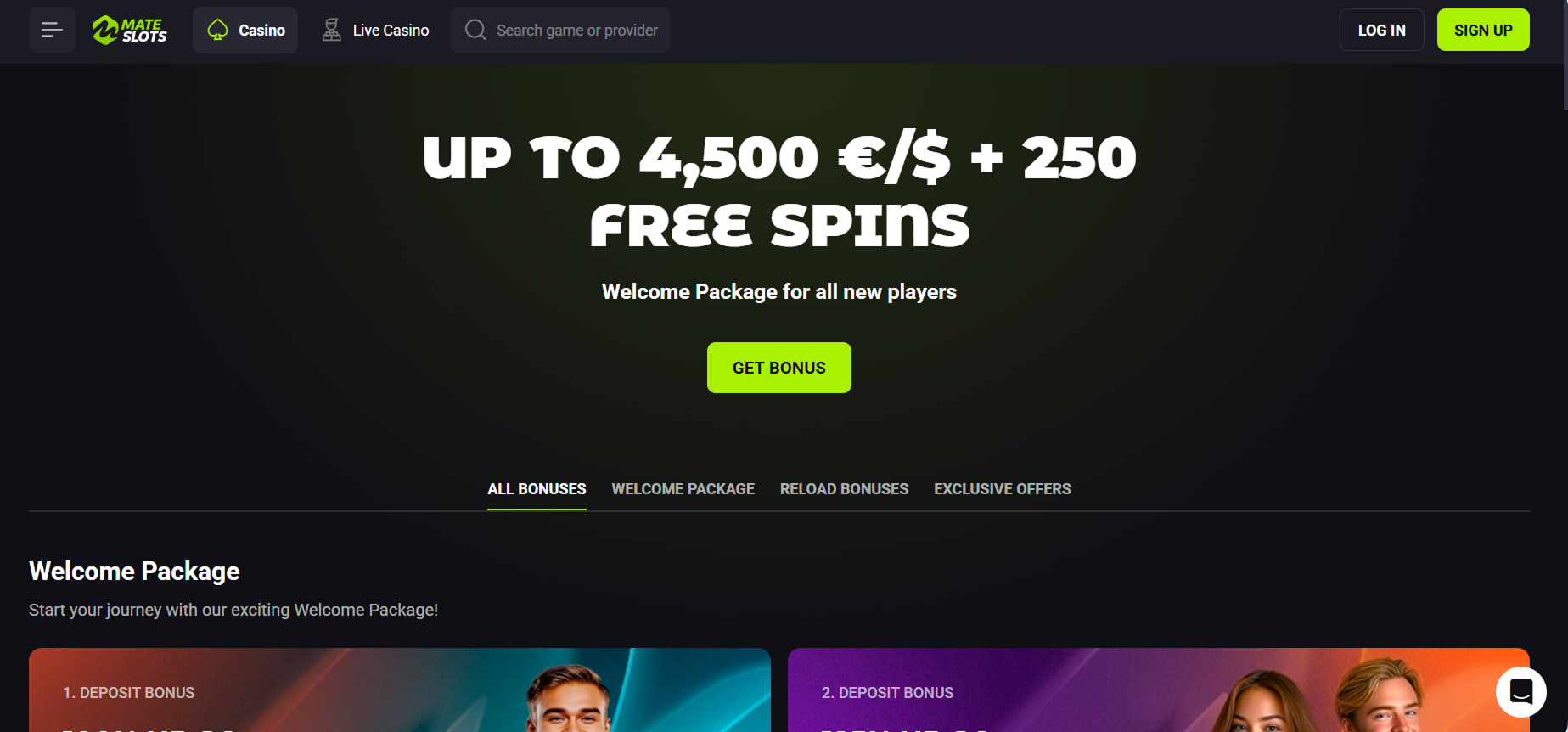Screen dimensions: 1568x732
Task: Click the spade Casino icon
Action: point(218,31)
